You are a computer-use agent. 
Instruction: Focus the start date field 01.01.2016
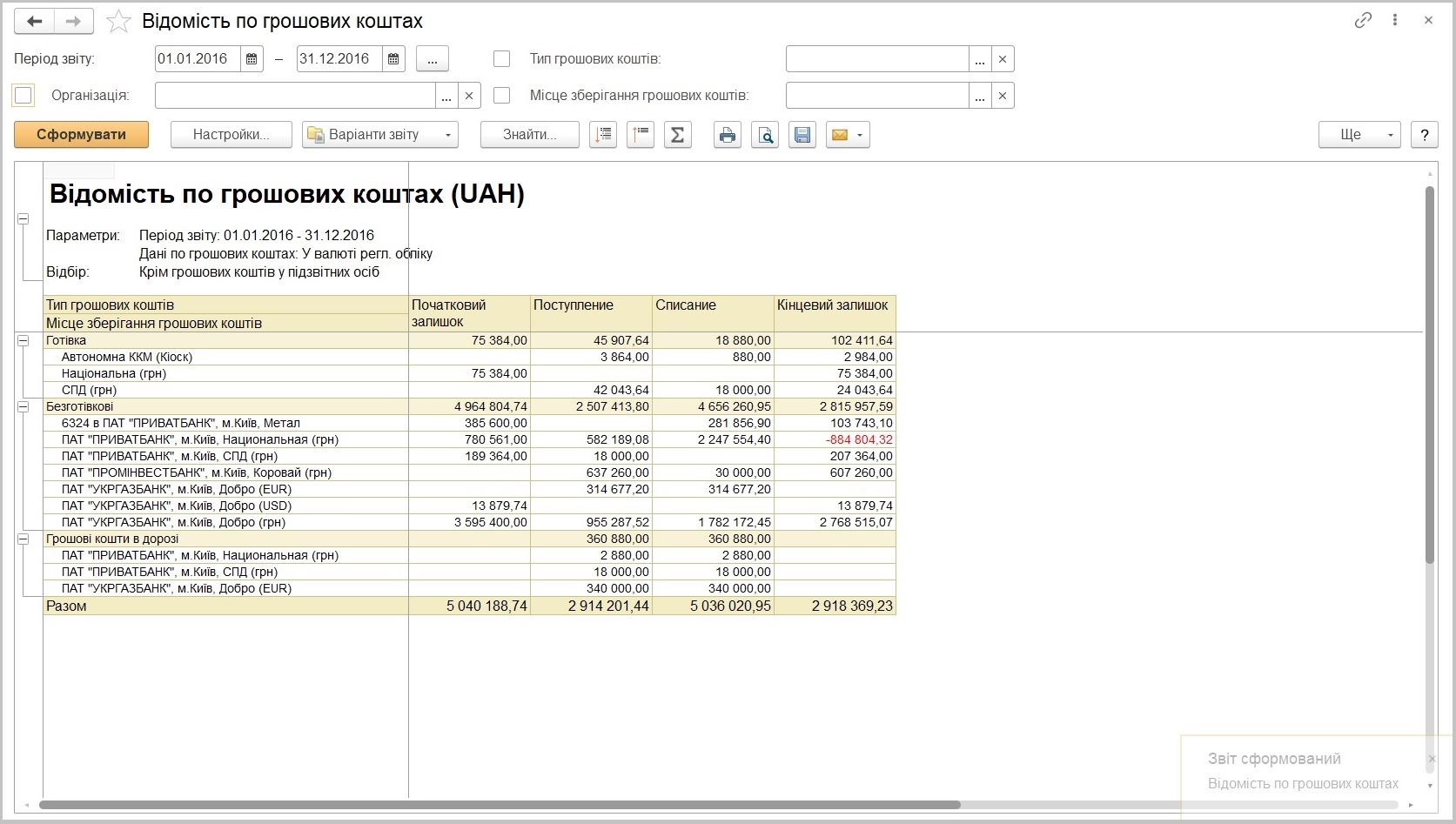click(x=198, y=59)
